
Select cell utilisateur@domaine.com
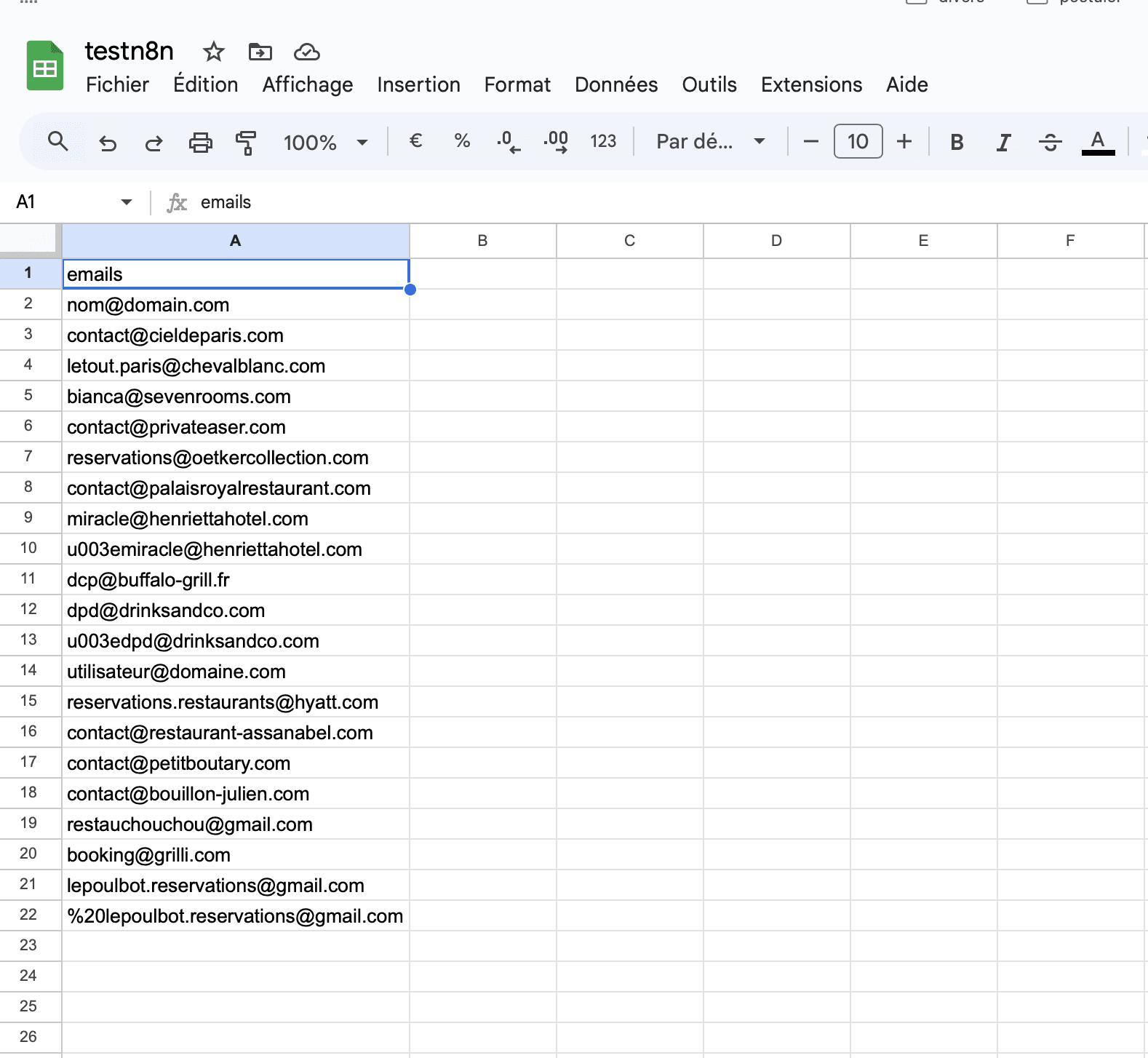click(236, 672)
